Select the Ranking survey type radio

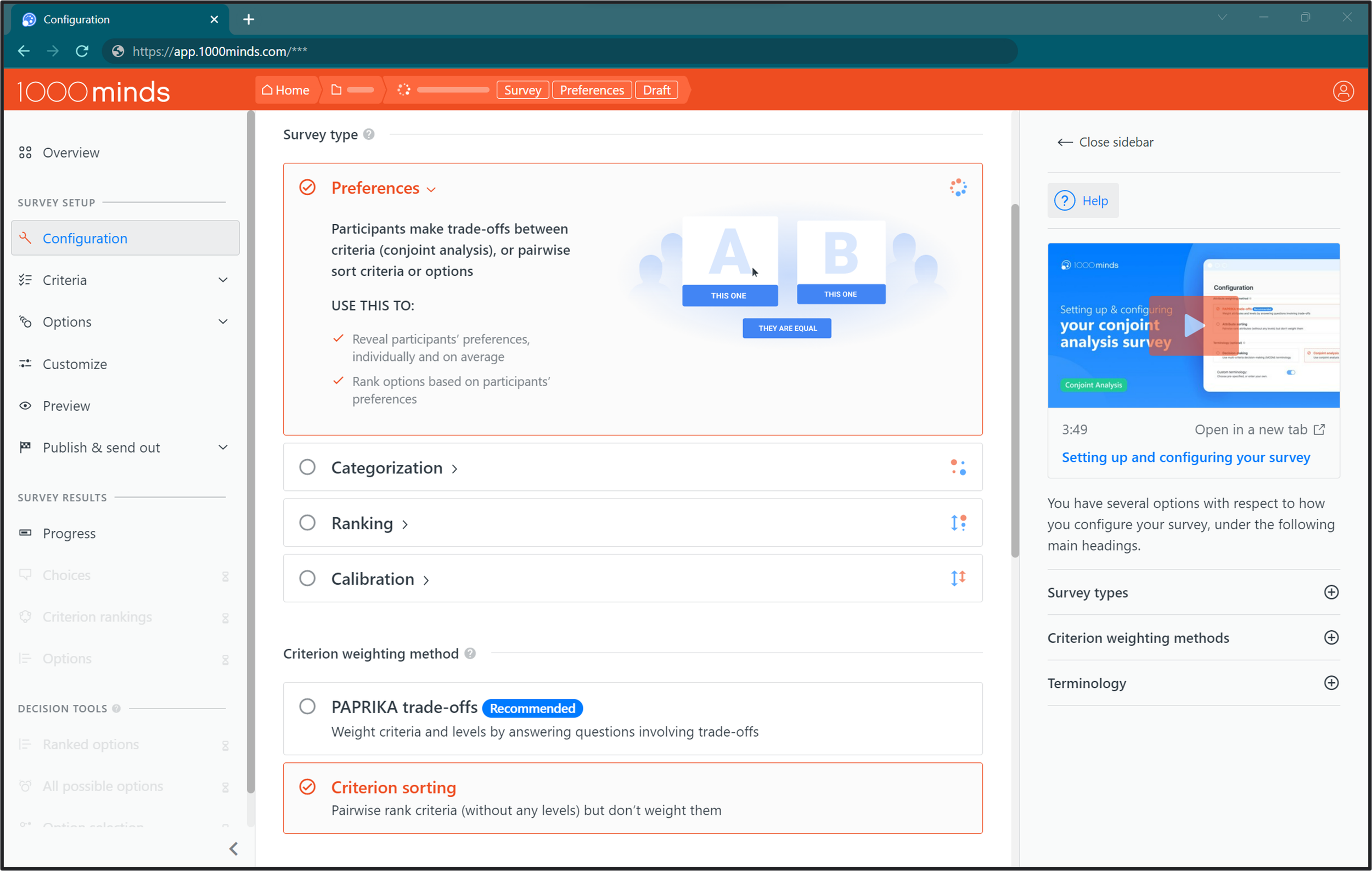(x=307, y=523)
